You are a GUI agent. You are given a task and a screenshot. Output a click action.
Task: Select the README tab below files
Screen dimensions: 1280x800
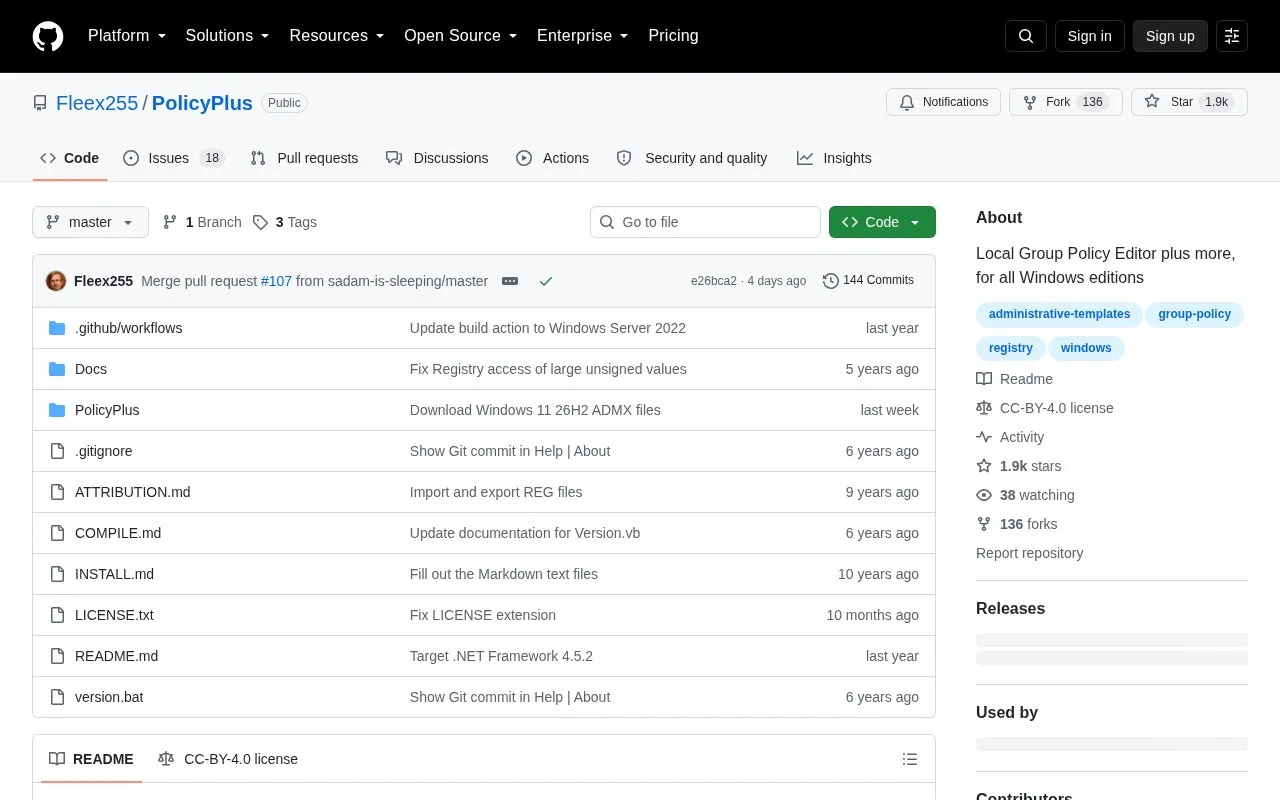[x=91, y=759]
